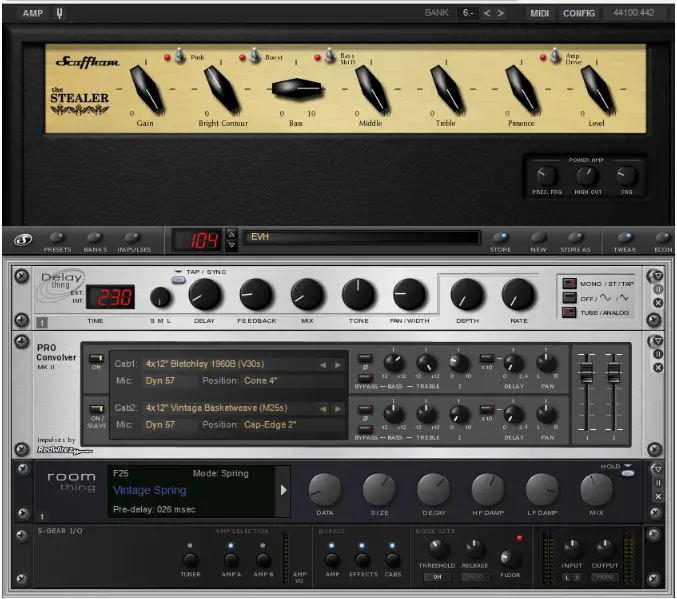This screenshot has width=677, height=599.
Task: Click the Presence knob on the amp
Action: click(522, 89)
